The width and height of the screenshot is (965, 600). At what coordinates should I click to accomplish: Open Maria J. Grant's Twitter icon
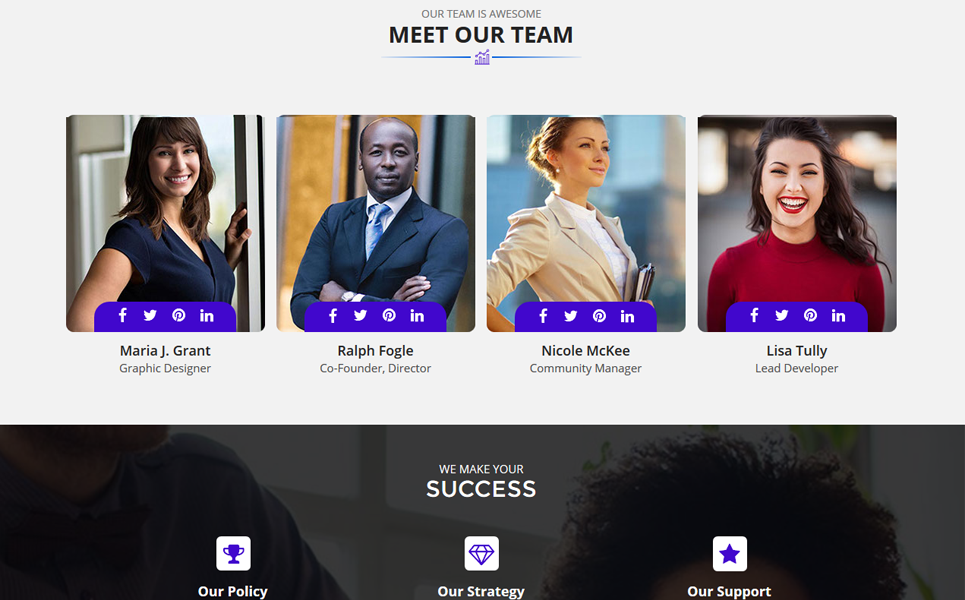(150, 316)
